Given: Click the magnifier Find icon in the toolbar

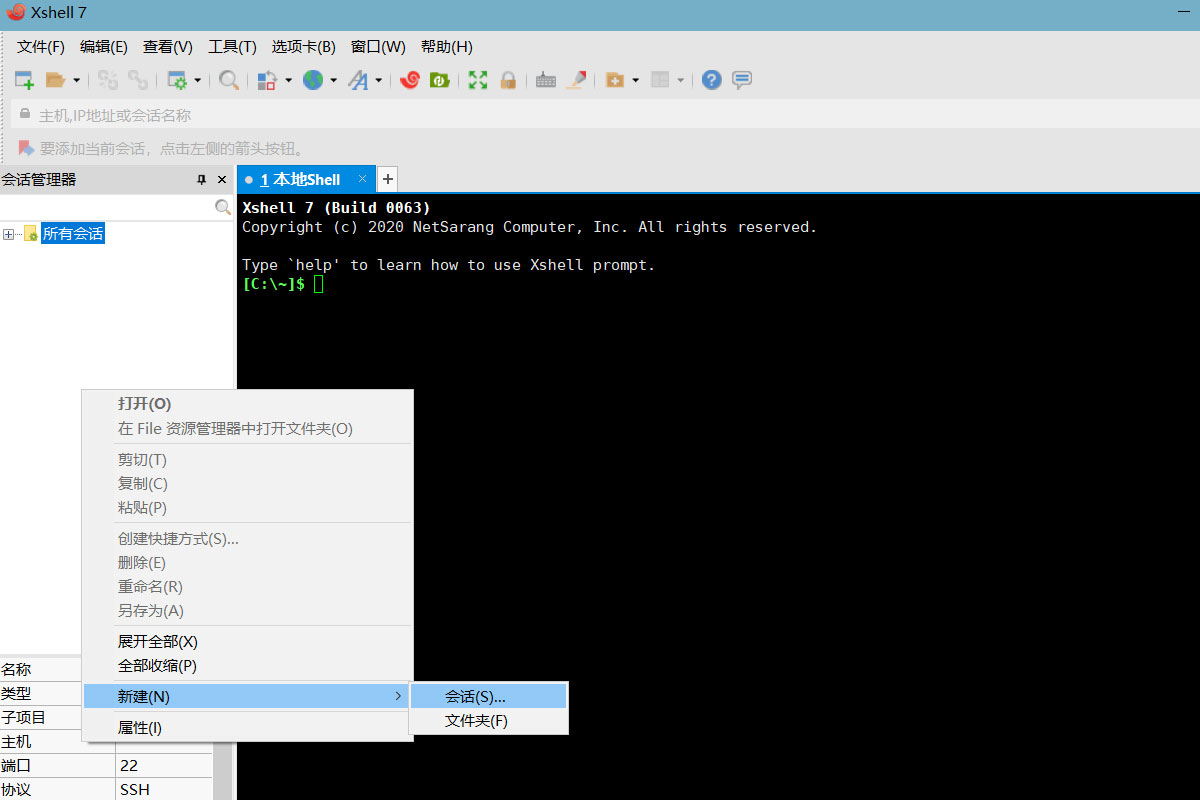Looking at the screenshot, I should pyautogui.click(x=229, y=80).
